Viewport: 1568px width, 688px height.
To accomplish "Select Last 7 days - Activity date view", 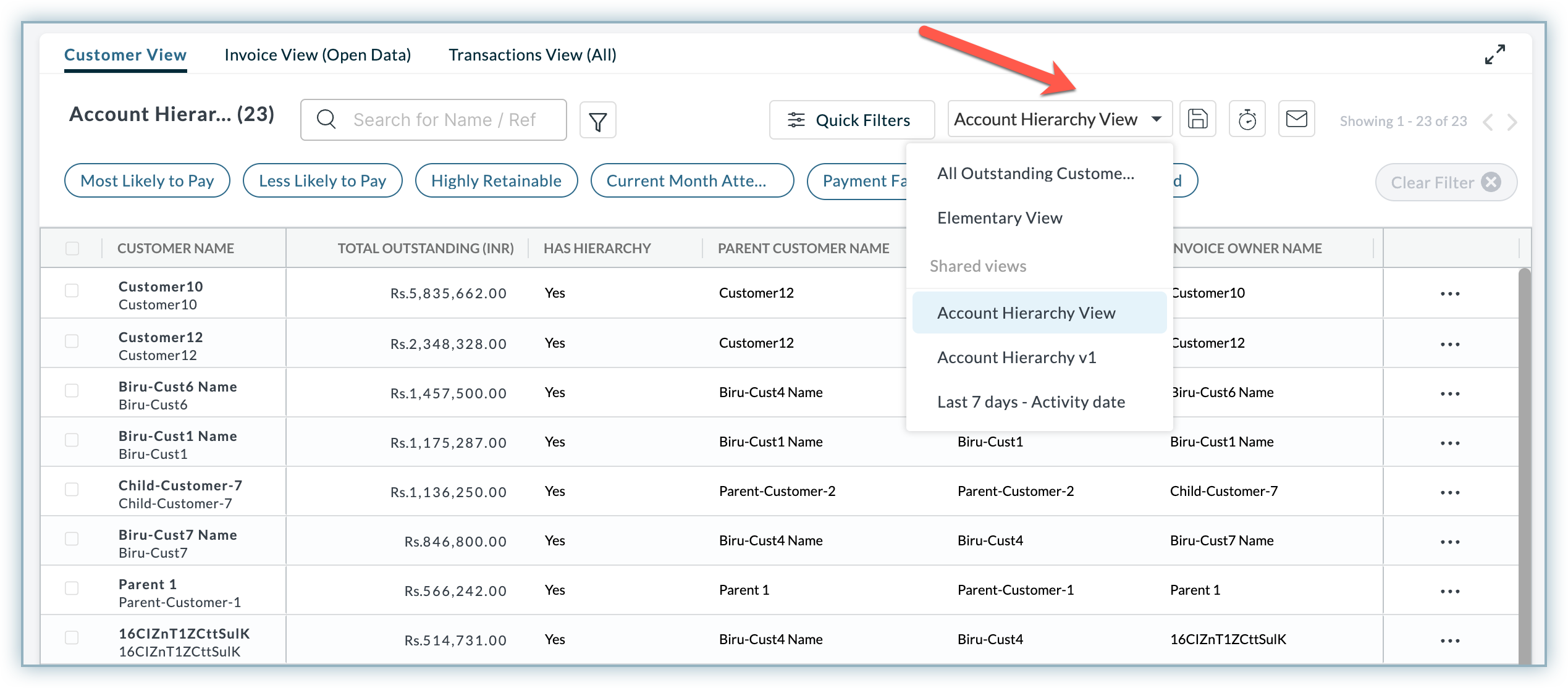I will (1039, 402).
